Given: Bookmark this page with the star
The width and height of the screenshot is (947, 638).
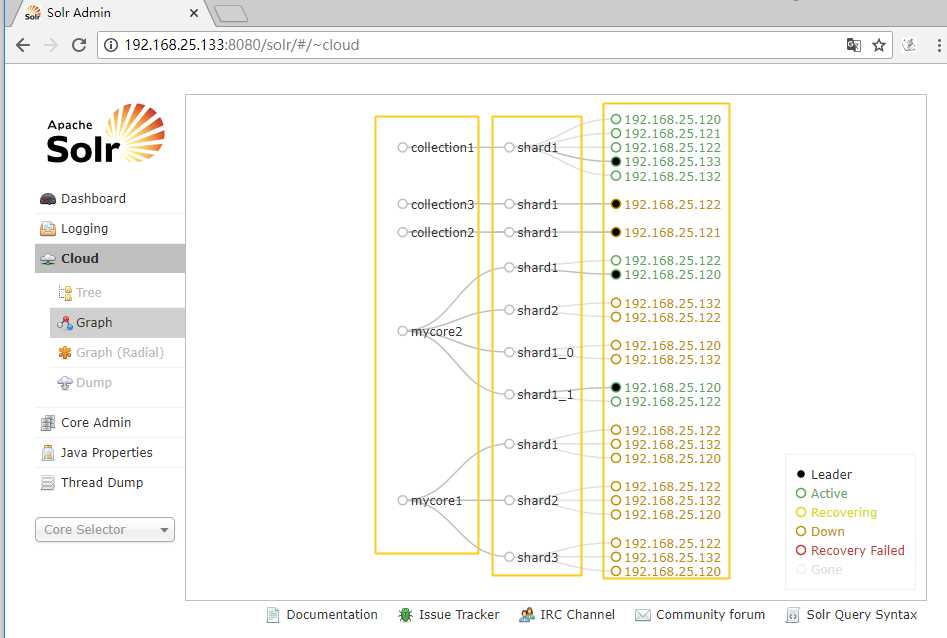Looking at the screenshot, I should point(879,45).
